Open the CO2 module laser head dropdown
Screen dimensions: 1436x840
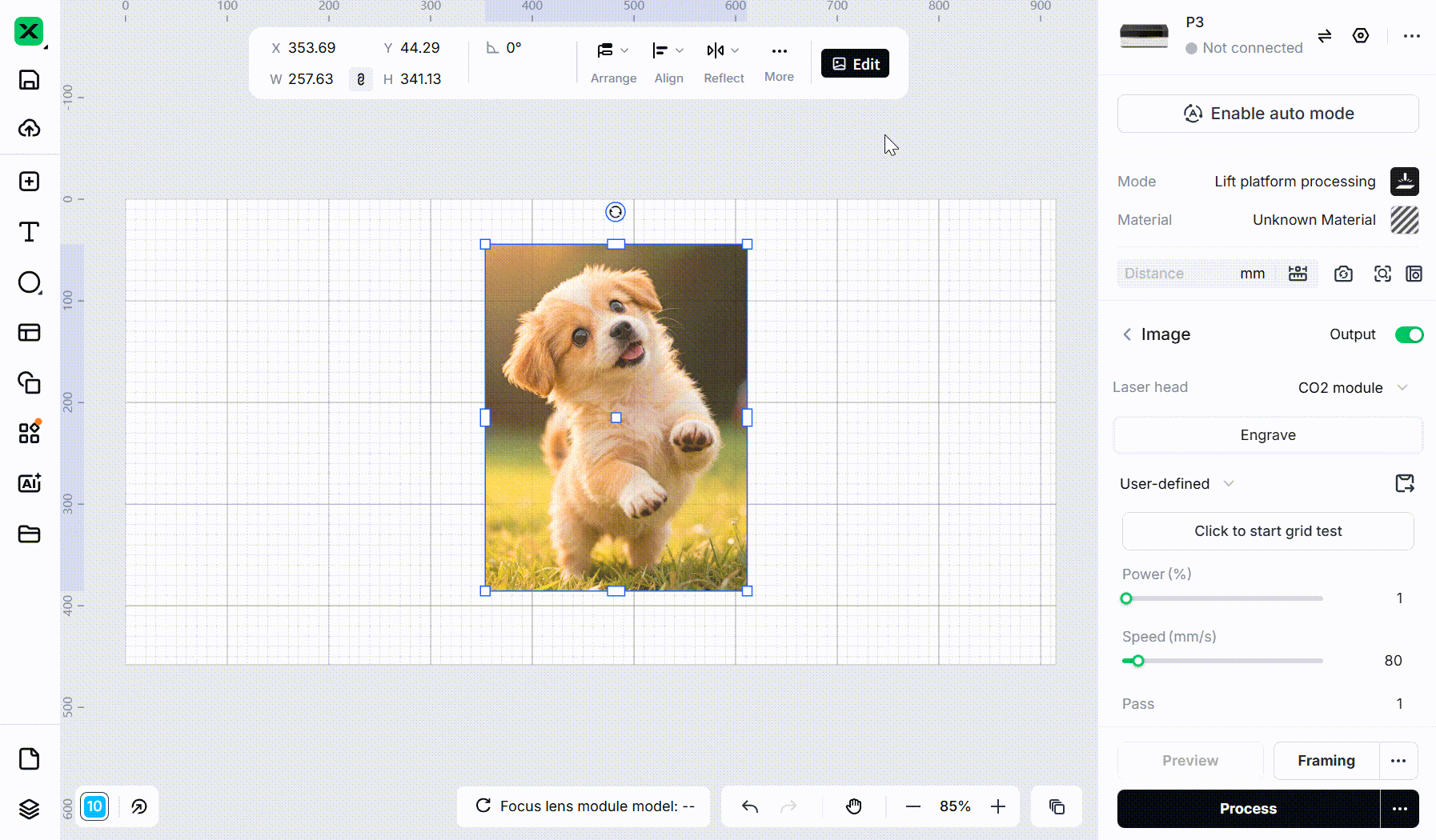pyautogui.click(x=1353, y=387)
